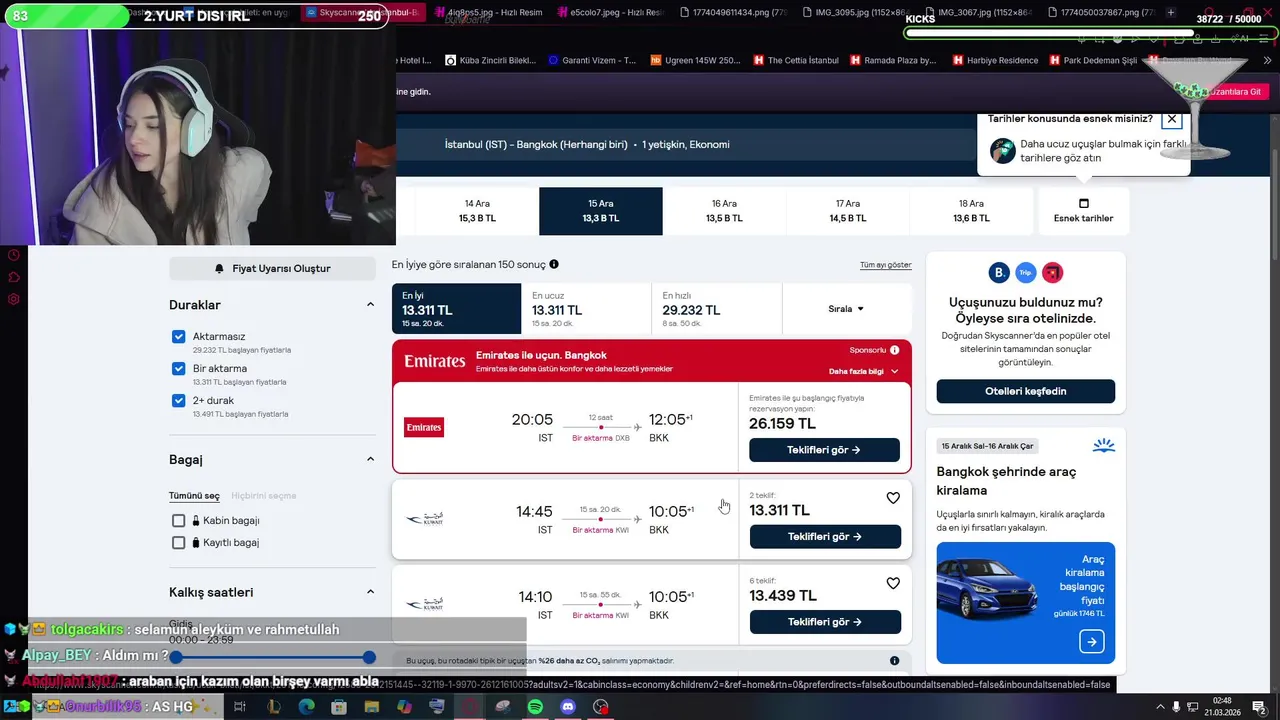Open File Explorer from the taskbar

[372, 707]
